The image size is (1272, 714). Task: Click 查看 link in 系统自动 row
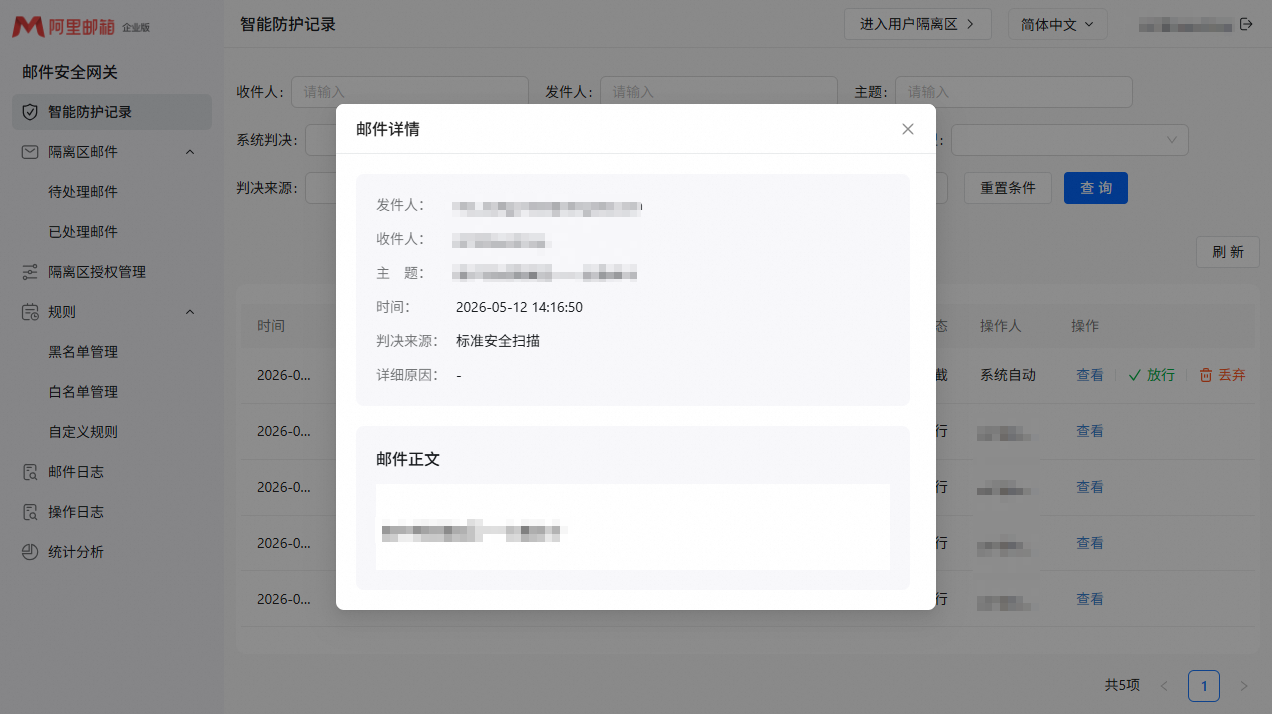[x=1090, y=375]
